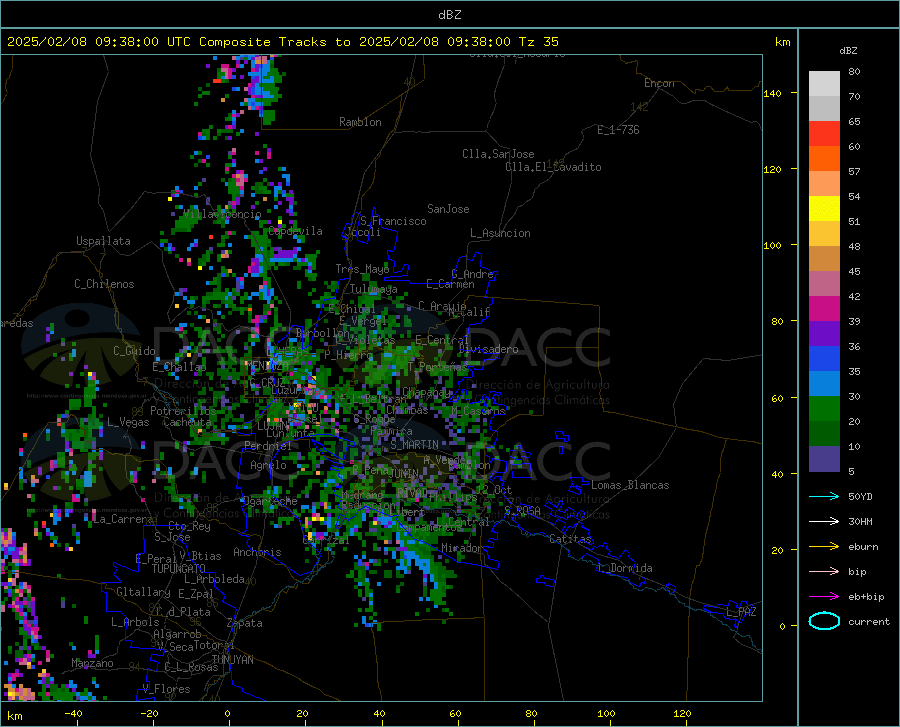Click the Ramblon place label
Viewport: 900px width, 727px height.
pyautogui.click(x=360, y=122)
